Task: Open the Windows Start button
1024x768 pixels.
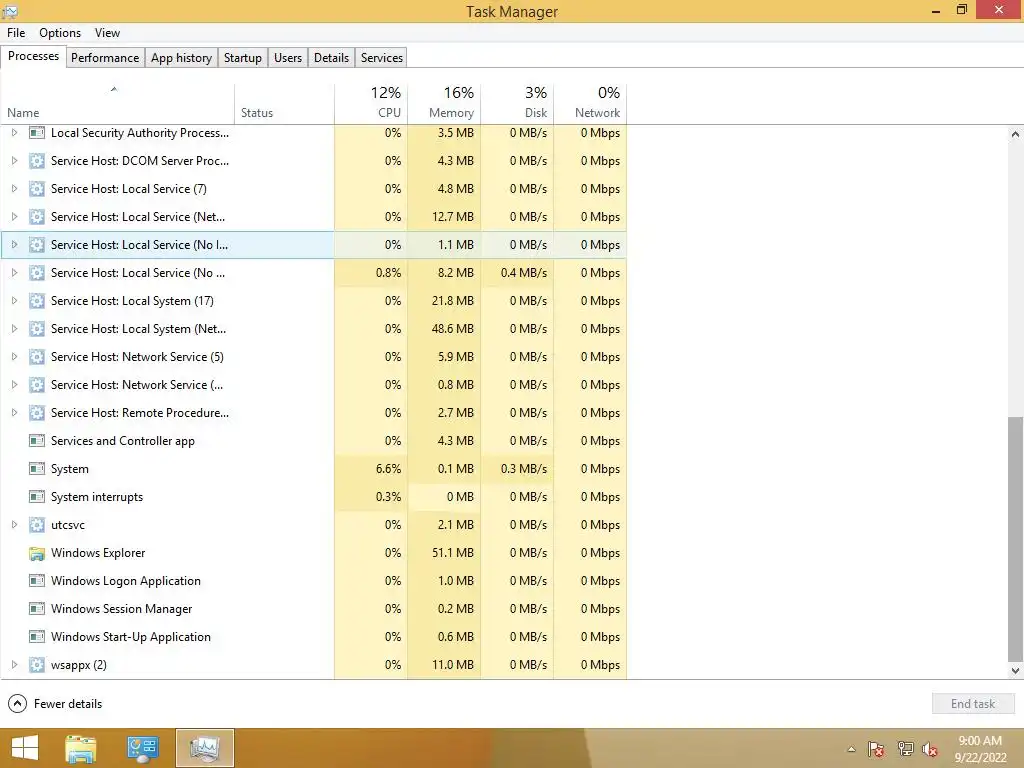Action: coord(25,748)
